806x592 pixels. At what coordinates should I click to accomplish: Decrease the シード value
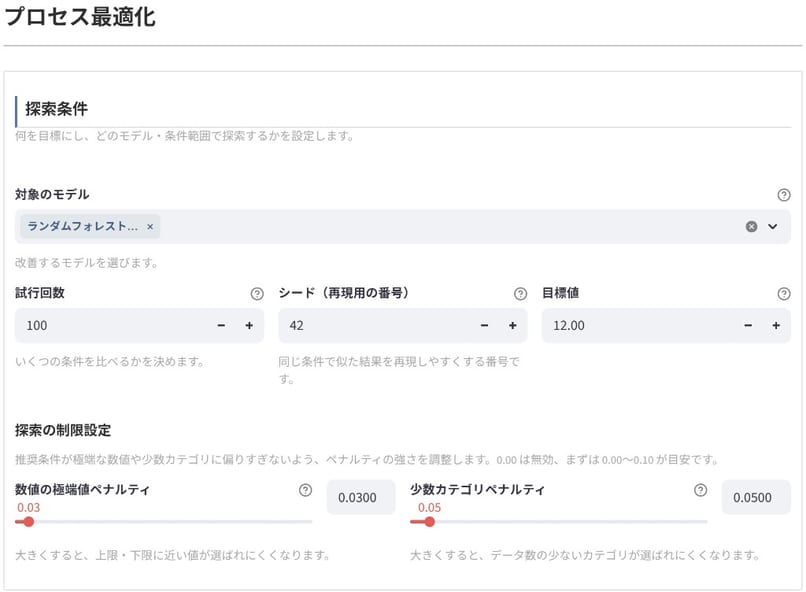(x=484, y=325)
